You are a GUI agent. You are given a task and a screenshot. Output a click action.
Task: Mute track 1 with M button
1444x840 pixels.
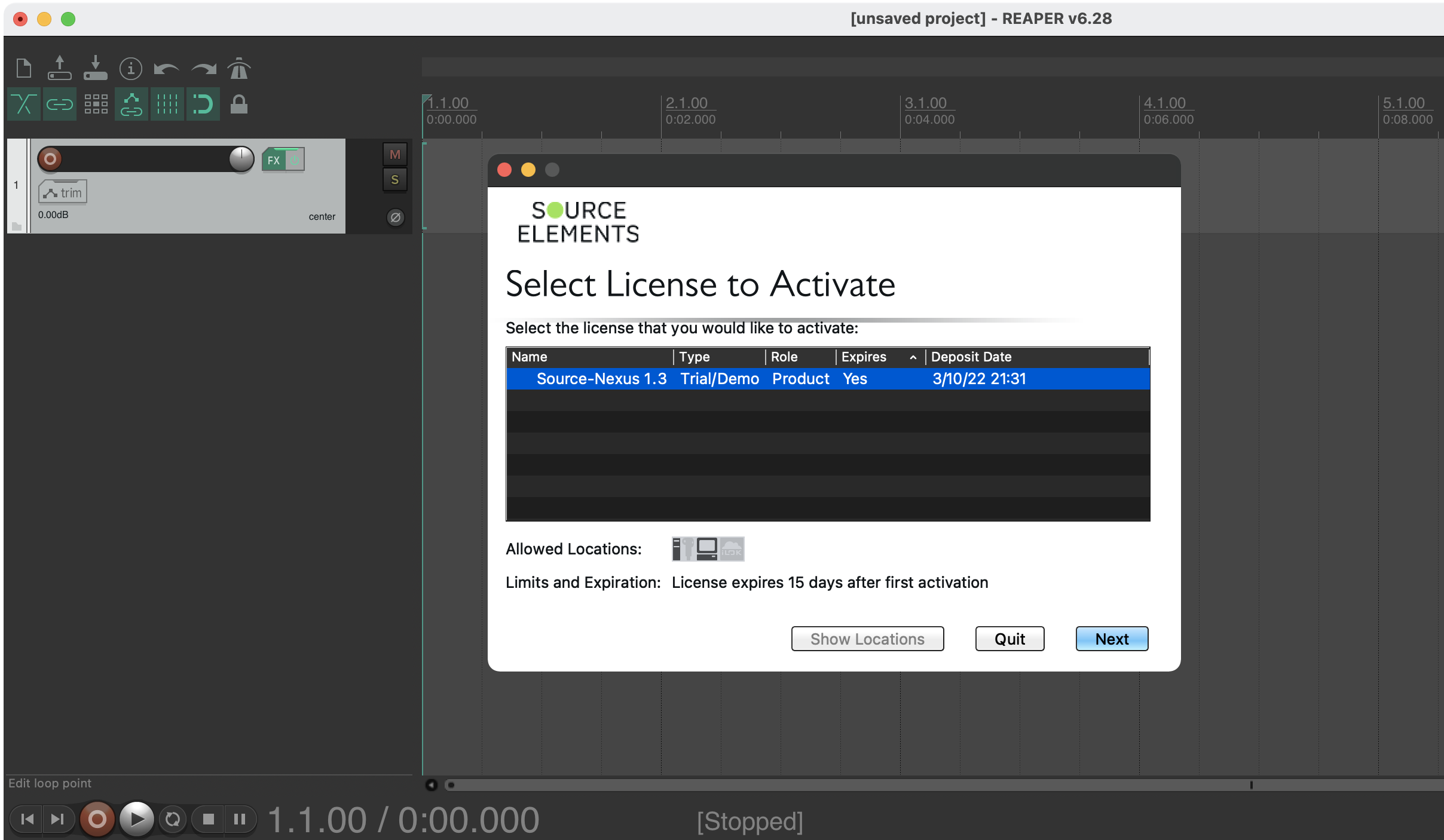pyautogui.click(x=394, y=155)
